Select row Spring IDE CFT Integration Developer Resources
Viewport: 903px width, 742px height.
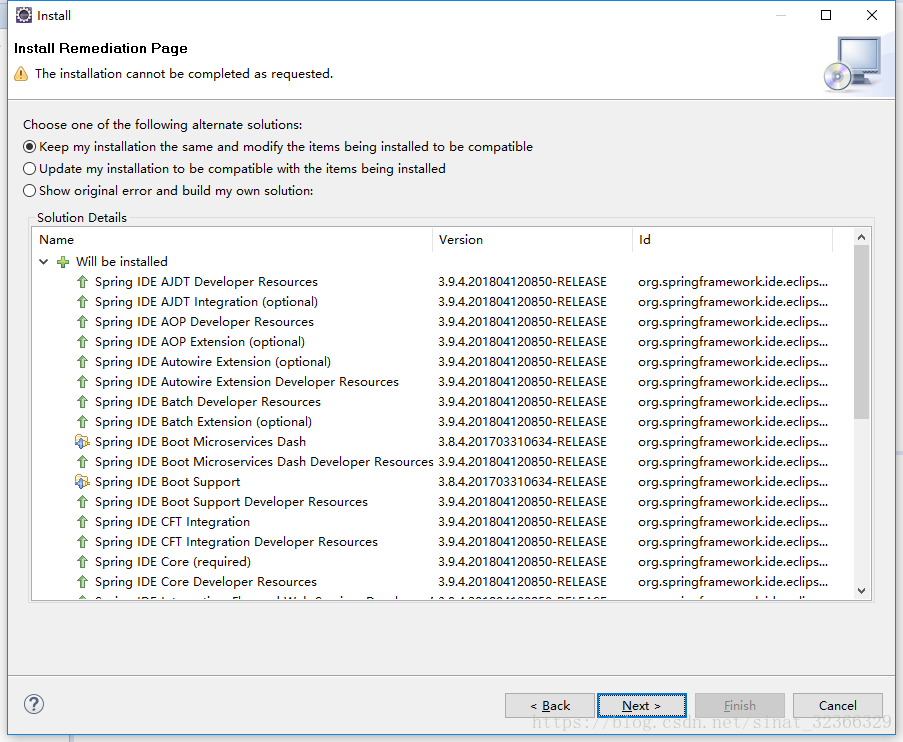click(x=442, y=542)
